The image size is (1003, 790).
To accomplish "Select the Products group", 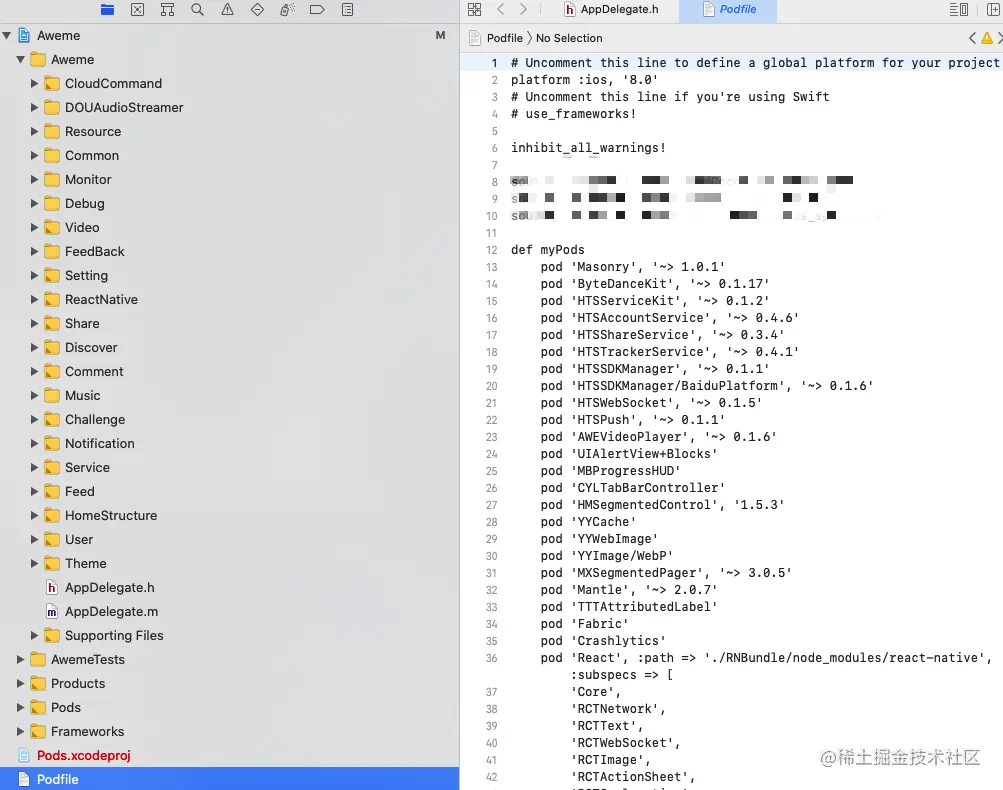I will pyautogui.click(x=77, y=683).
